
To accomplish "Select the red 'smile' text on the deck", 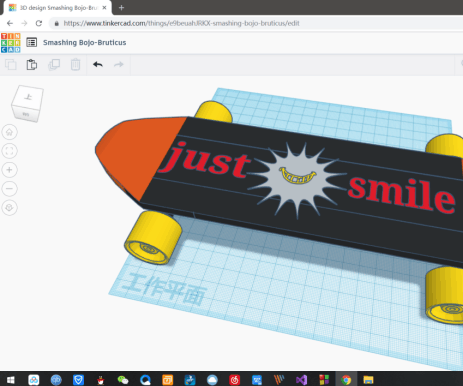I will [401, 194].
